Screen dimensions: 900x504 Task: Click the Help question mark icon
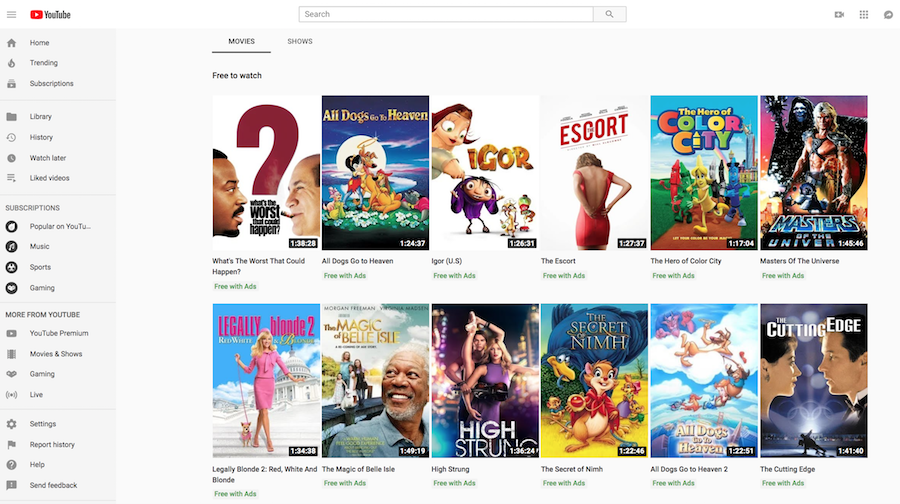(12, 465)
